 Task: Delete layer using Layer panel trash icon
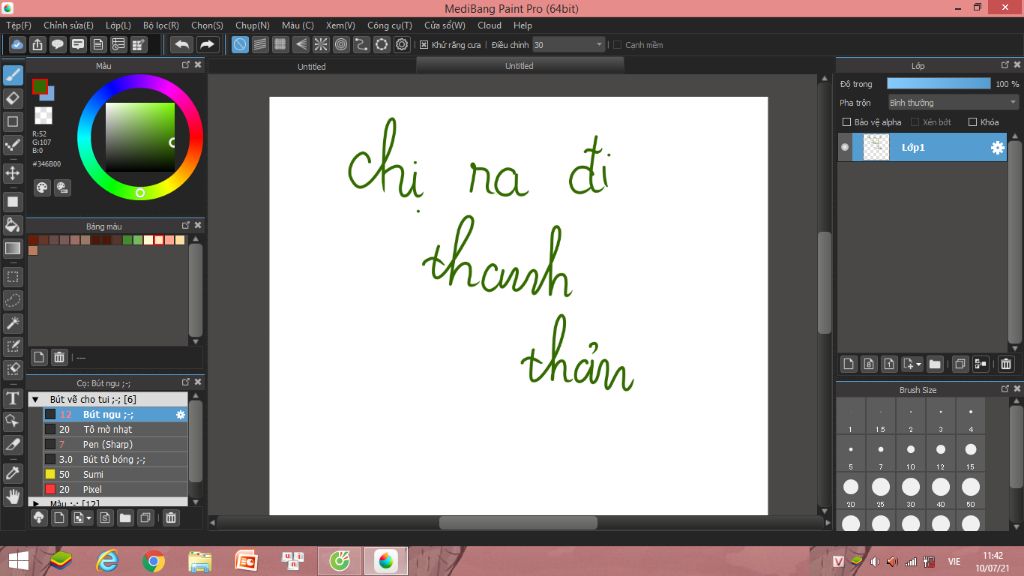click(1006, 364)
